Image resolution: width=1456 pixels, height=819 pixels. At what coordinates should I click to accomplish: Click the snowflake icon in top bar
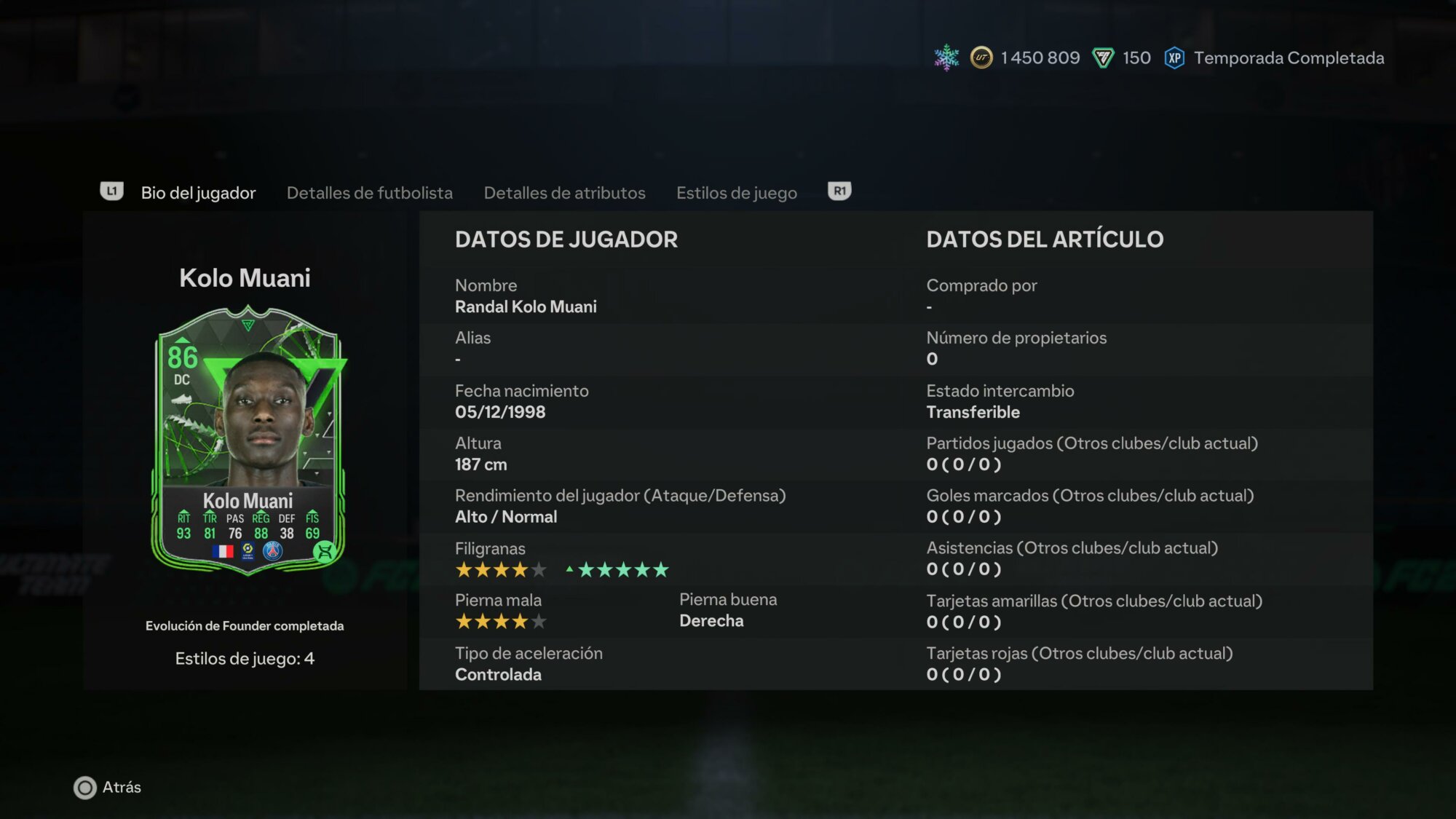point(946,58)
